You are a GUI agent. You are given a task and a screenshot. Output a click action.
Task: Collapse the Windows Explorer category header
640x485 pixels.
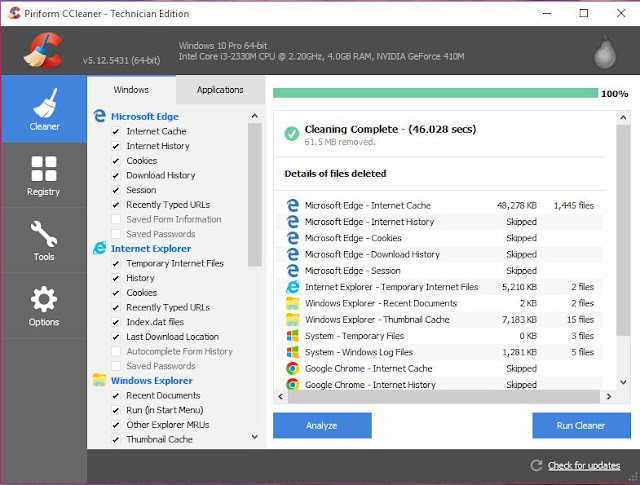[x=151, y=380]
